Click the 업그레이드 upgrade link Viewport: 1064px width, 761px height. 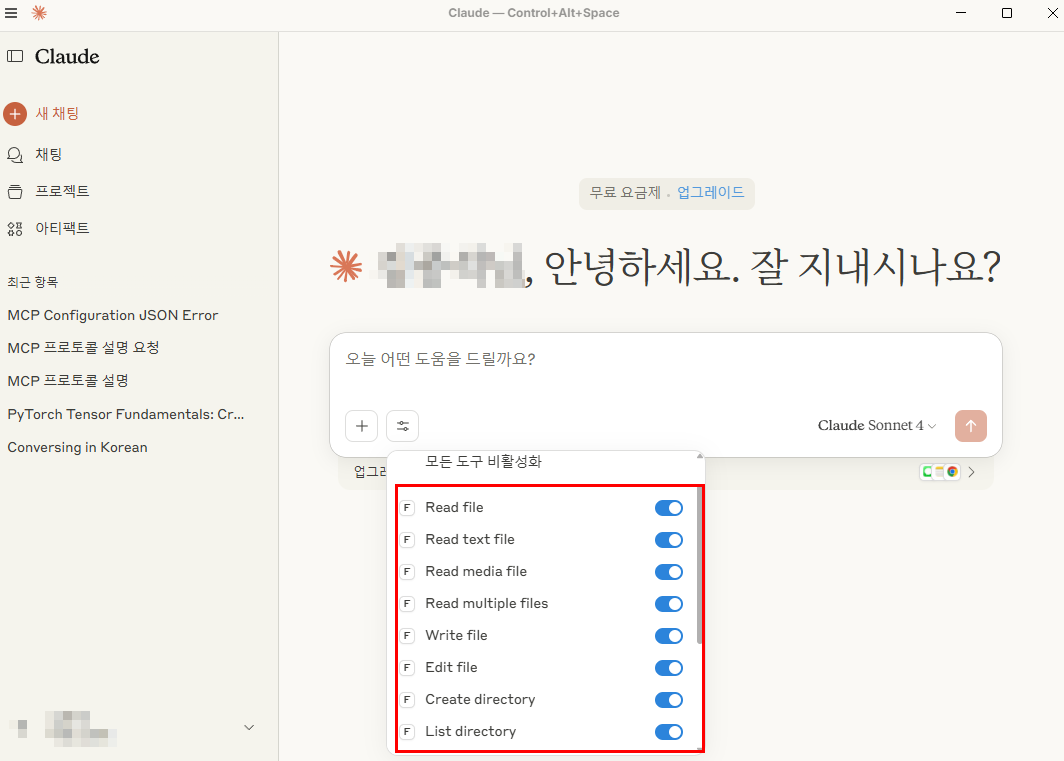[710, 192]
